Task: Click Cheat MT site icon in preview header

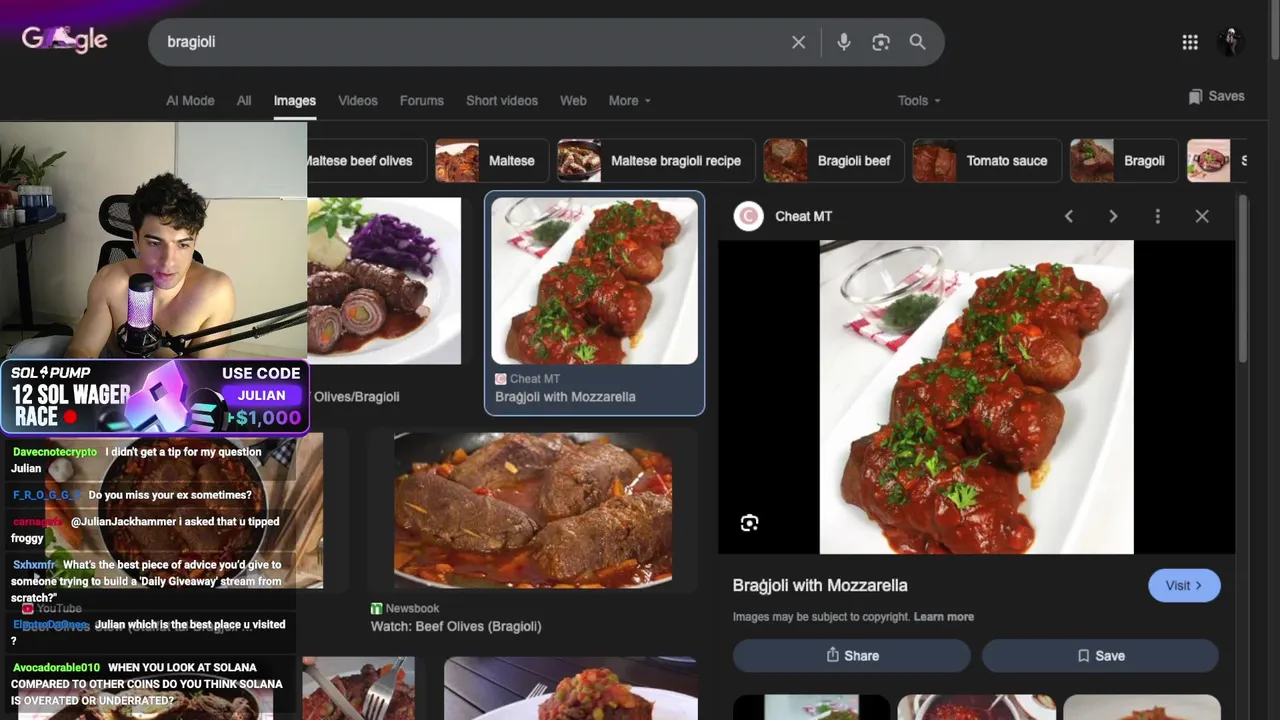Action: click(748, 216)
